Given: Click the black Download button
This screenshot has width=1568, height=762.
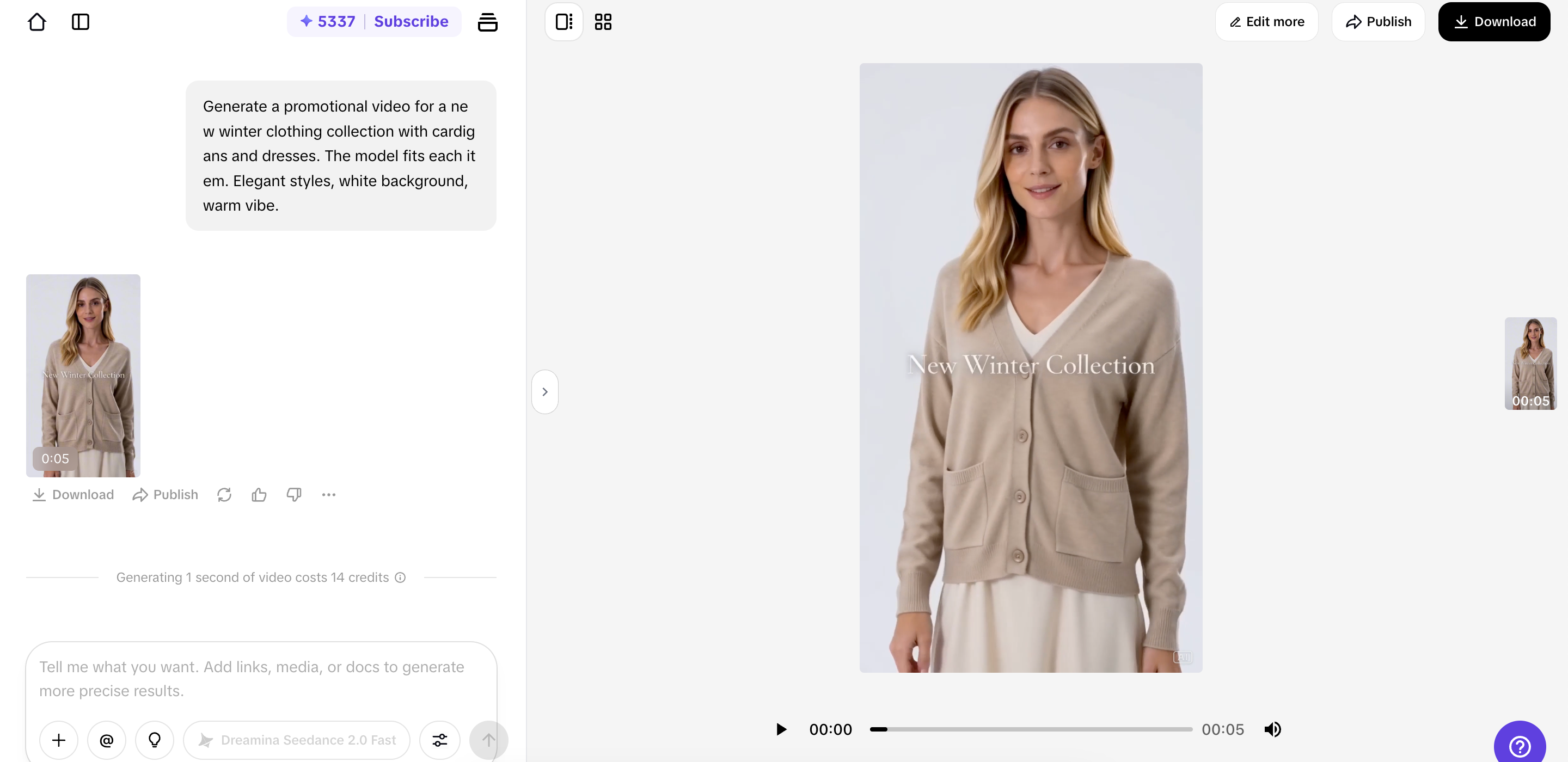Looking at the screenshot, I should [x=1494, y=22].
